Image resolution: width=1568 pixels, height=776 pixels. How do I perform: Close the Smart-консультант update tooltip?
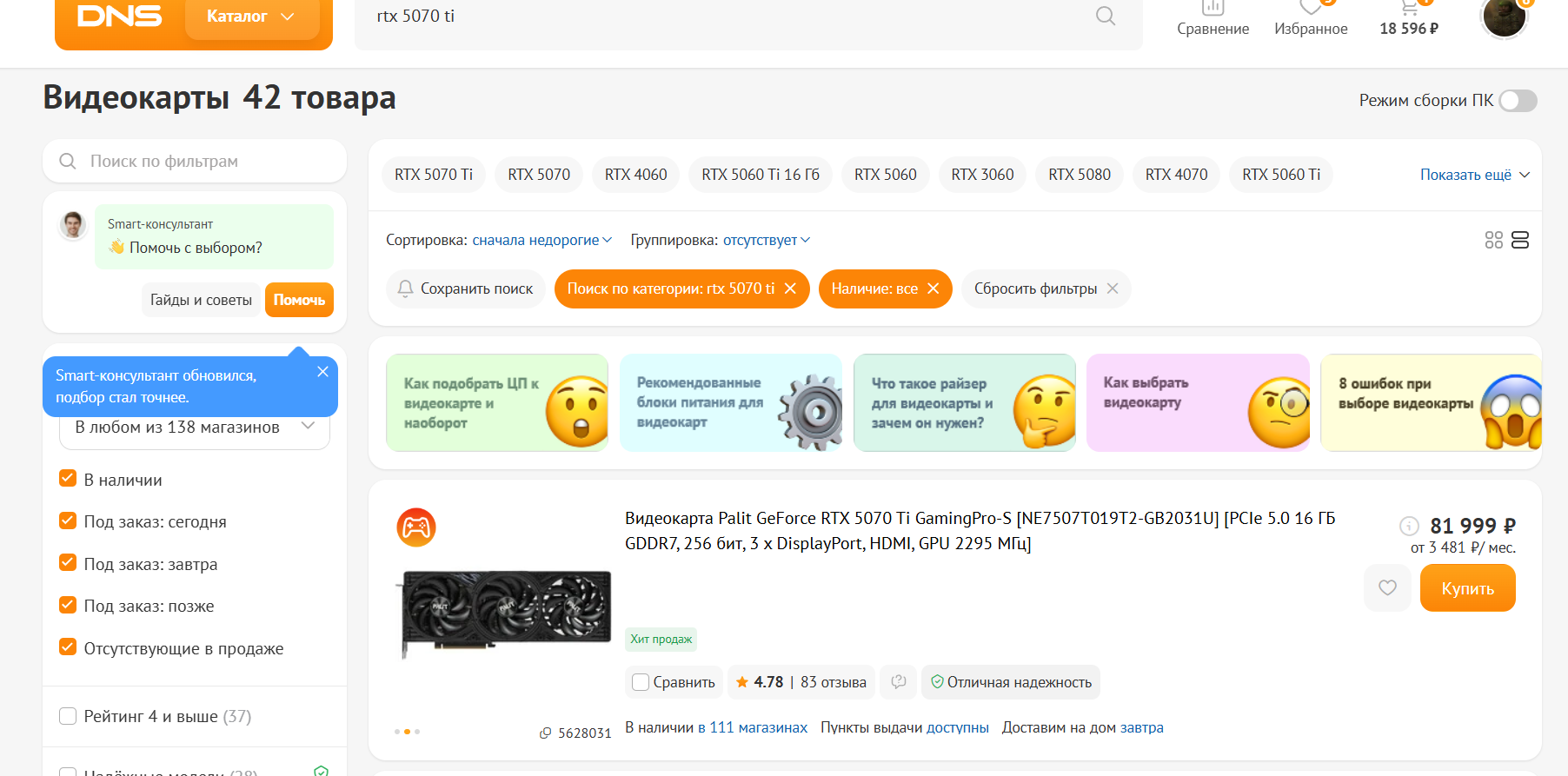point(322,372)
